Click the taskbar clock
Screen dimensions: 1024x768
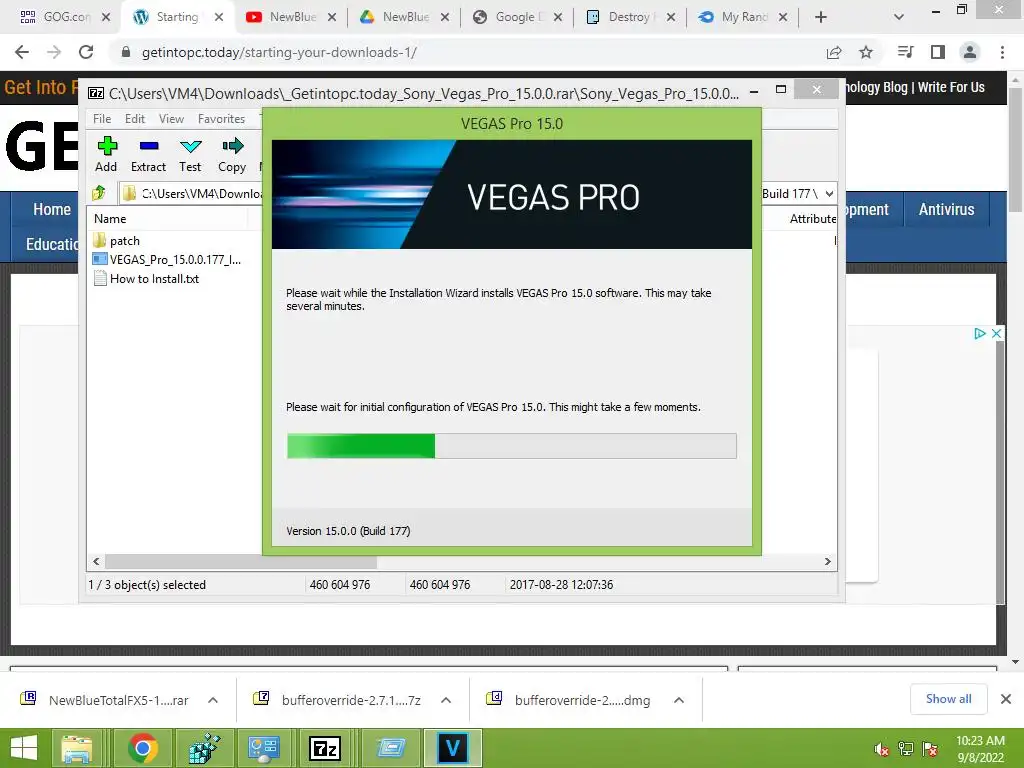pos(980,748)
